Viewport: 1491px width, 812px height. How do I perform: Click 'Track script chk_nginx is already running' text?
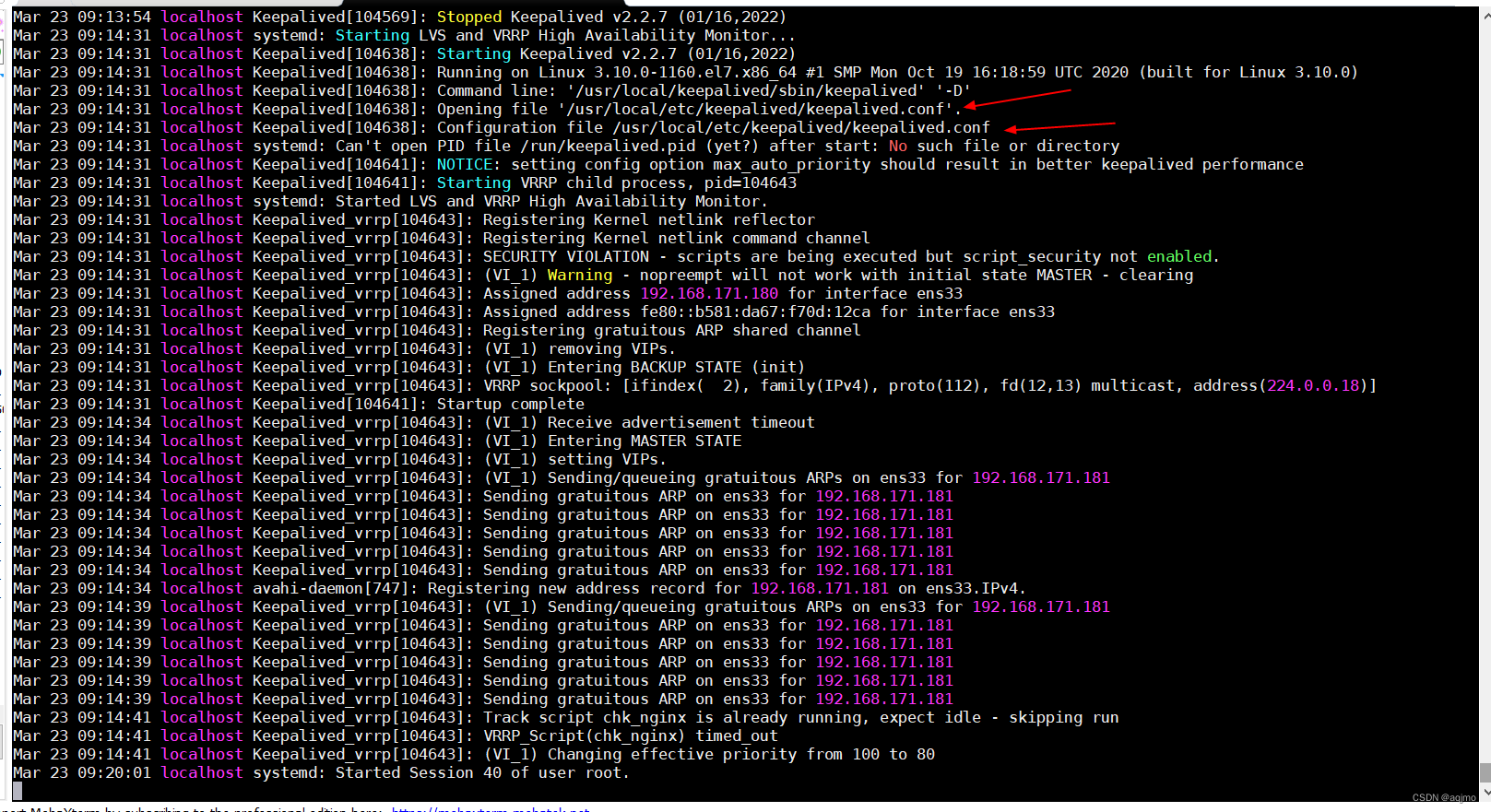800,717
